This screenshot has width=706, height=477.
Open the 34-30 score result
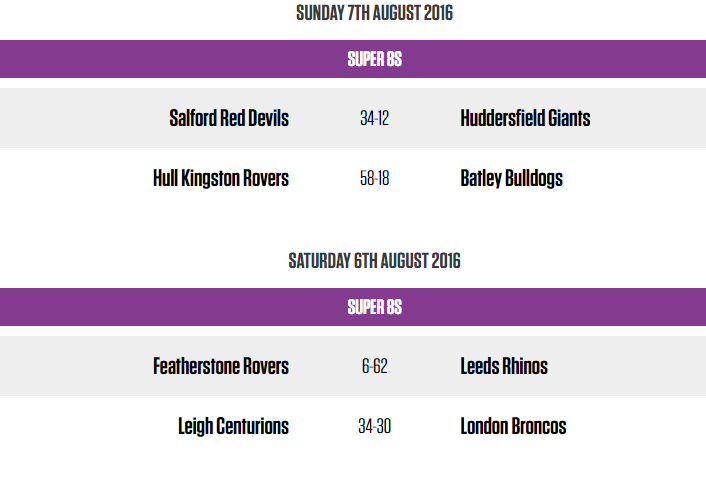tap(374, 426)
